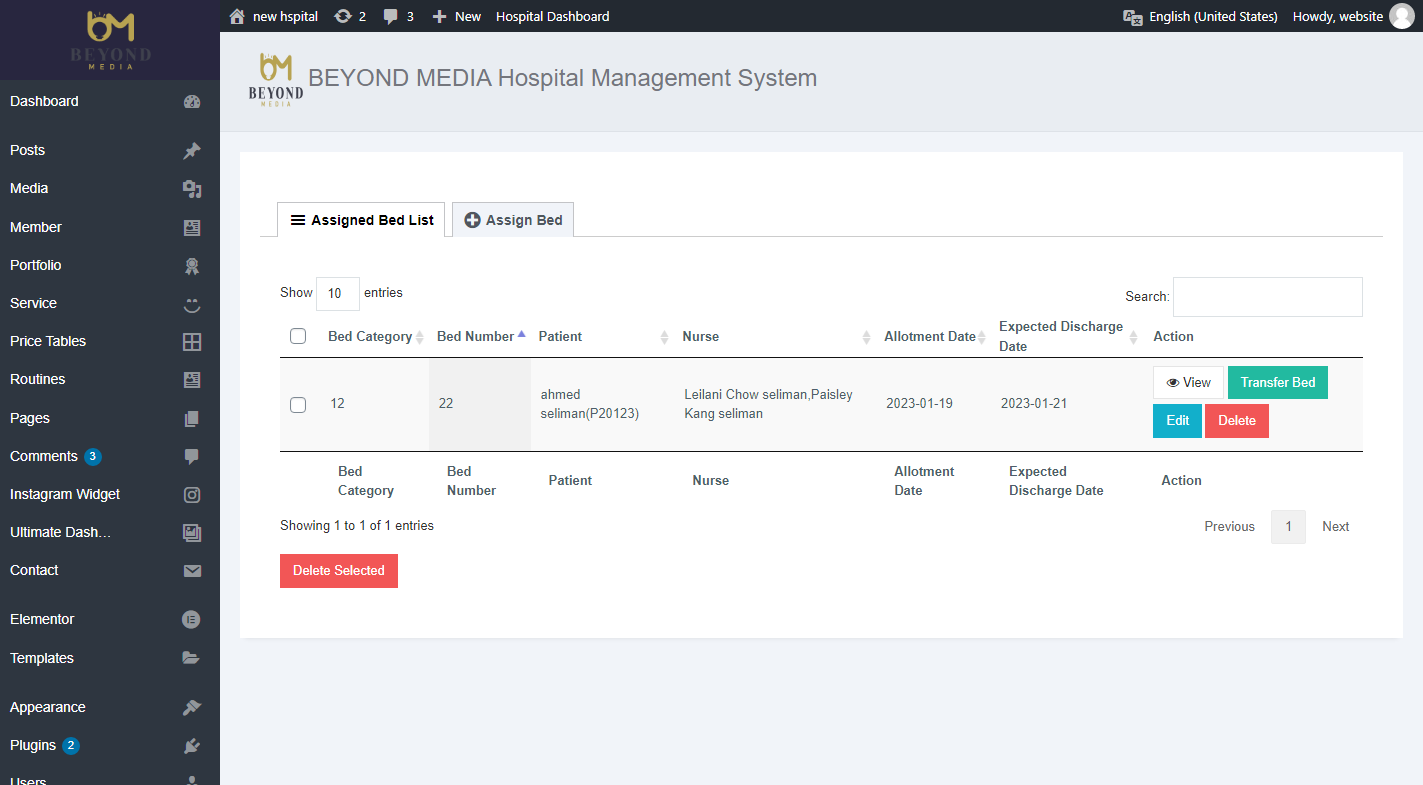Click the Instagram Widget camera icon
The height and width of the screenshot is (785, 1423).
[192, 494]
